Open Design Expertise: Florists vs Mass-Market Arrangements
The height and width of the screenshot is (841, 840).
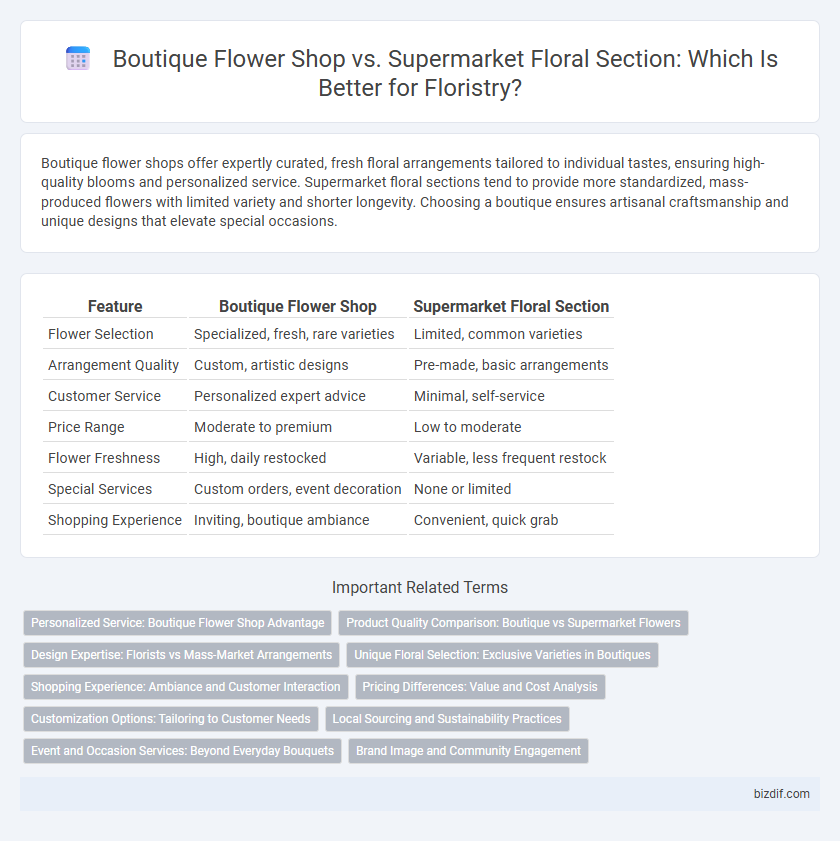click(181, 655)
